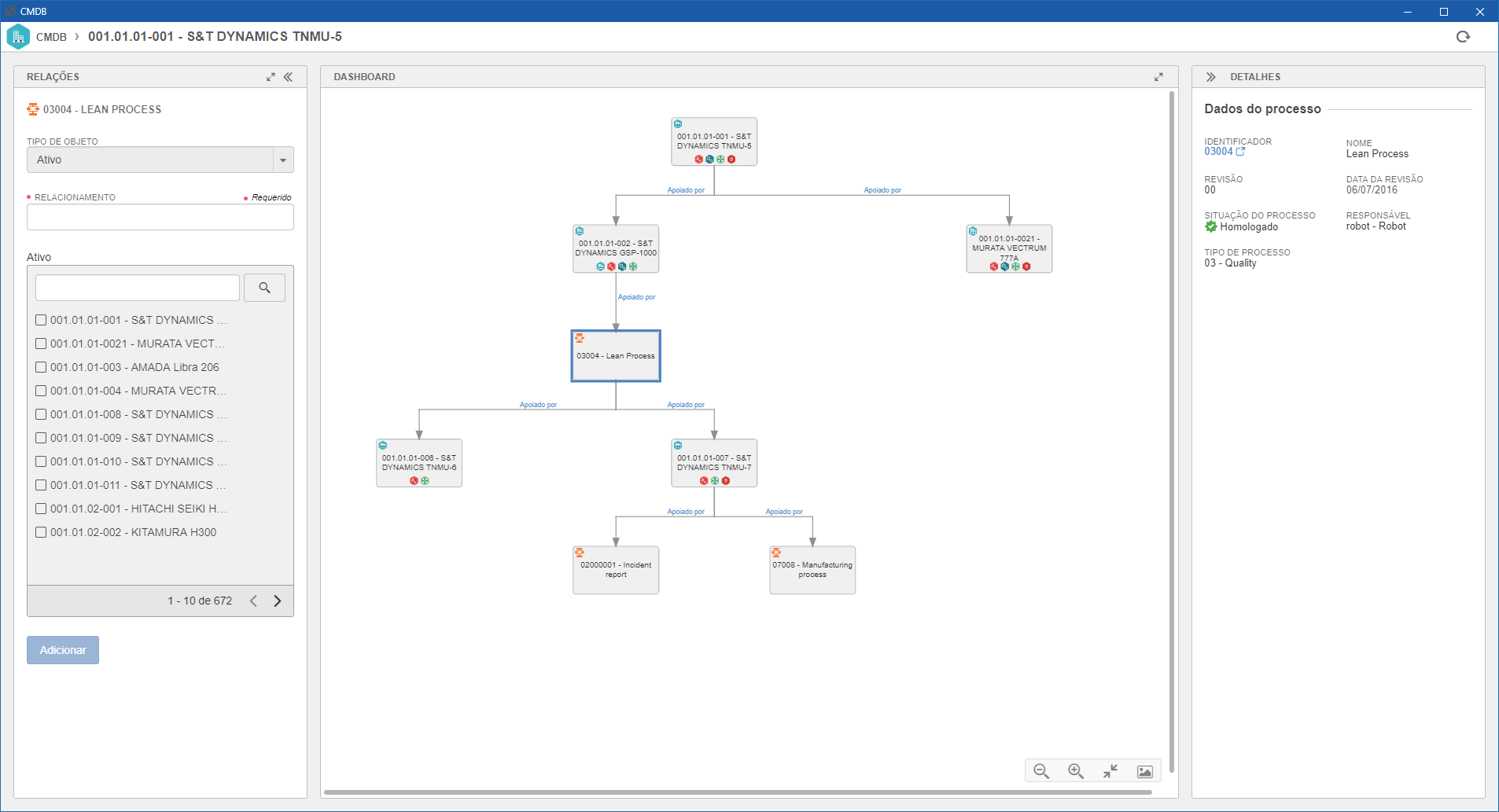Zoom in the dashboard diagram
This screenshot has width=1499, height=812.
click(1076, 771)
